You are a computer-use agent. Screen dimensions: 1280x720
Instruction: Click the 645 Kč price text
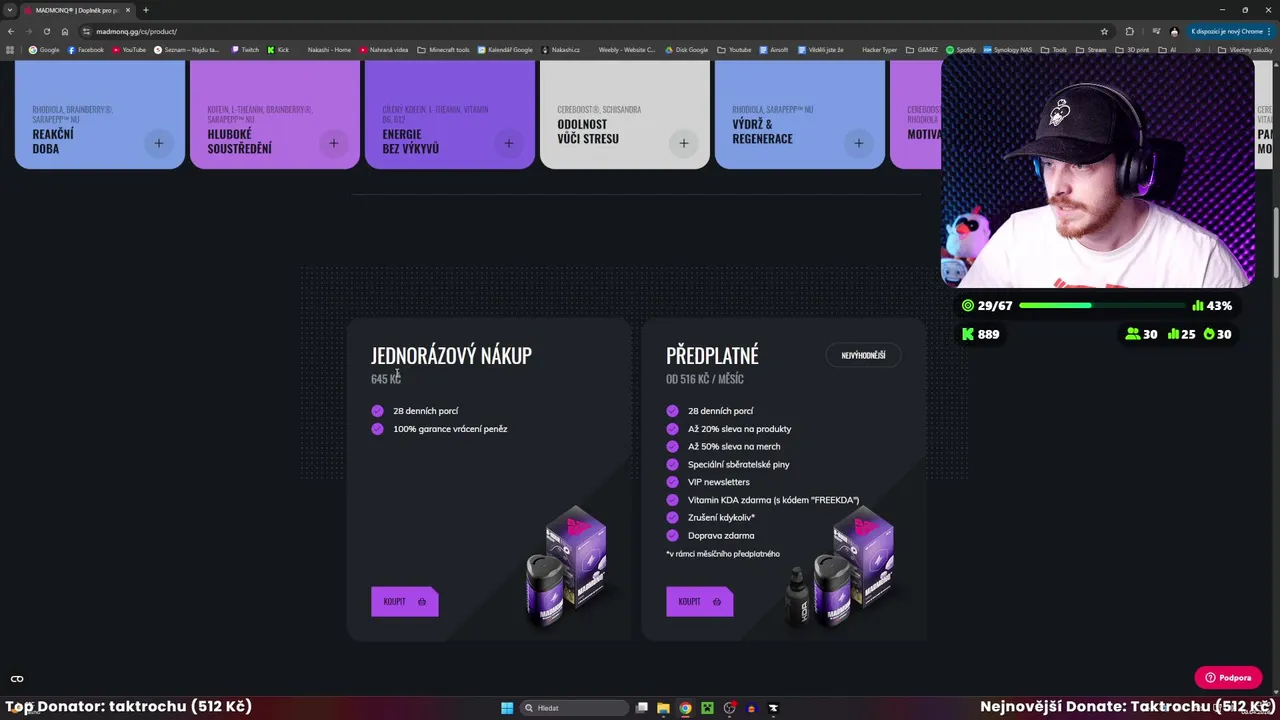coord(386,379)
